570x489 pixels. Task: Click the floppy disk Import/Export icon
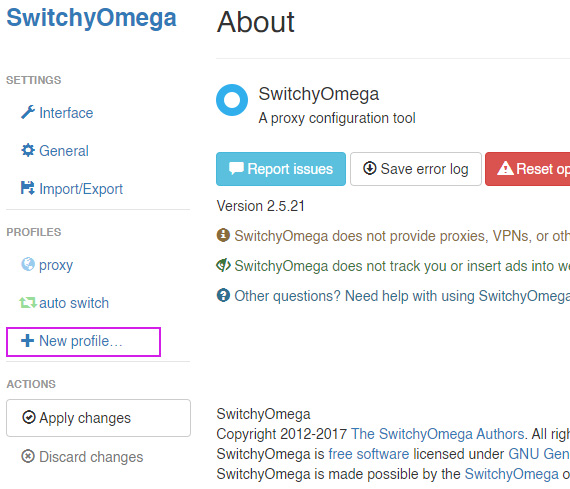point(28,188)
